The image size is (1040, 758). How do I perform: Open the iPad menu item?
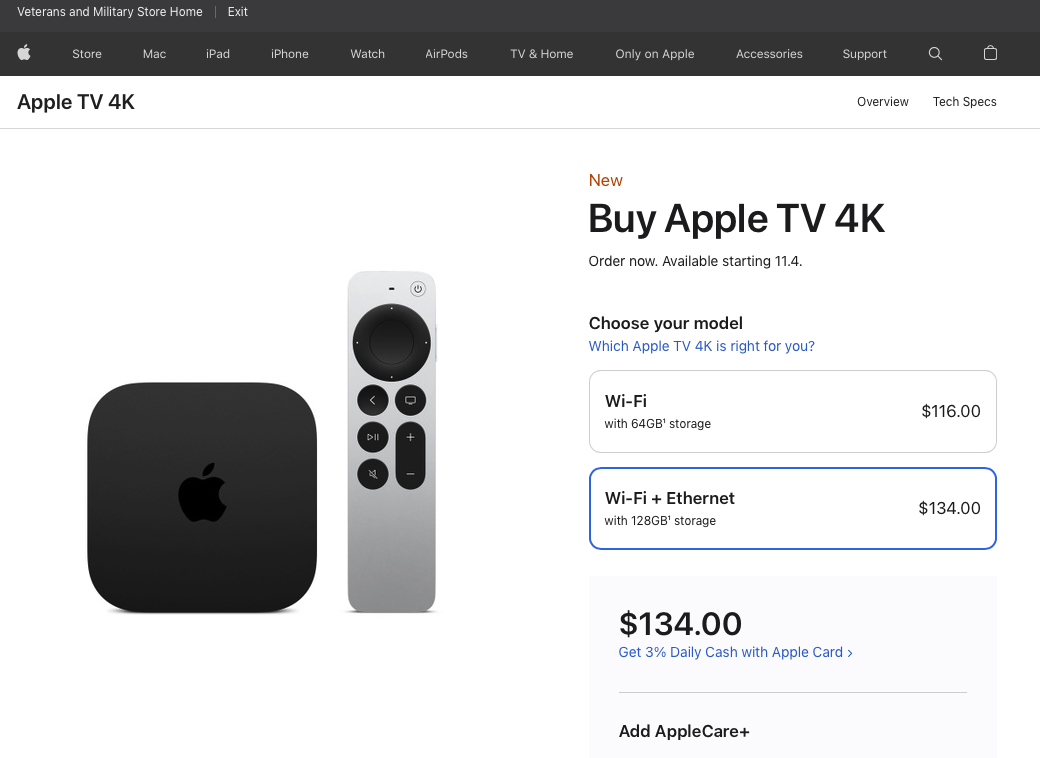click(218, 54)
